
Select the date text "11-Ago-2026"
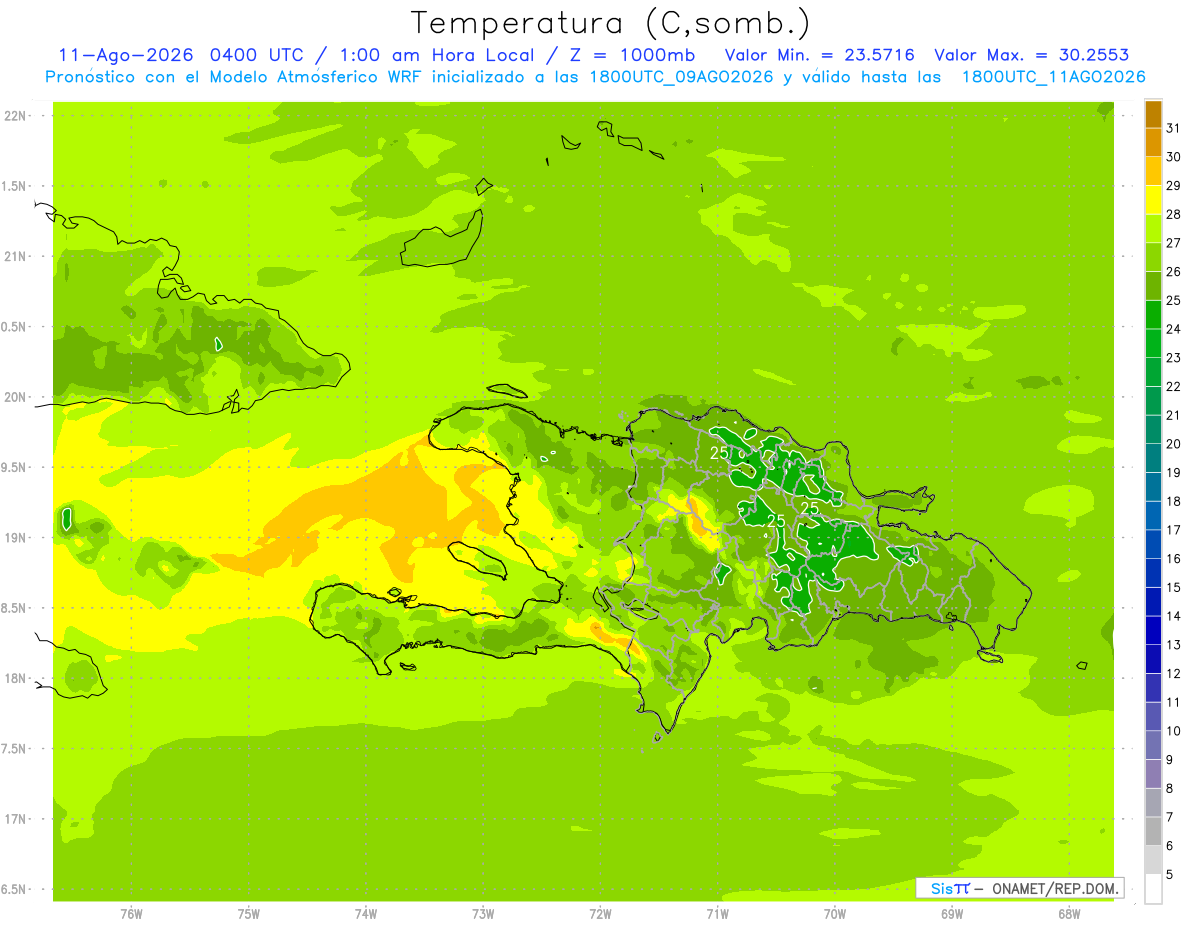[x=125, y=55]
